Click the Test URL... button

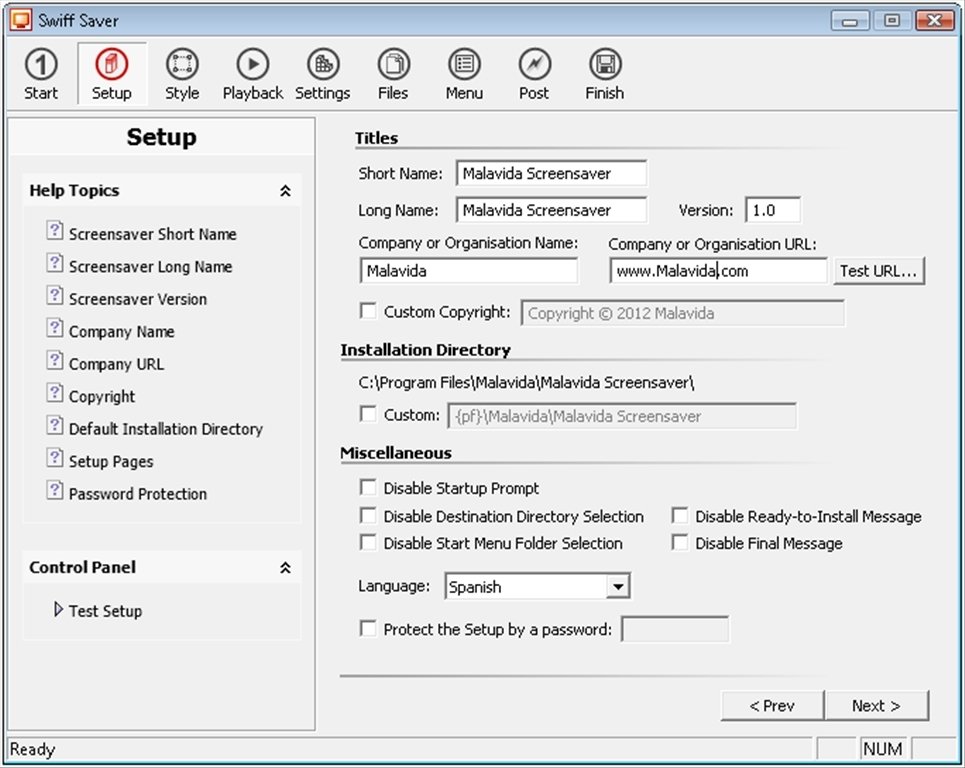pos(878,271)
